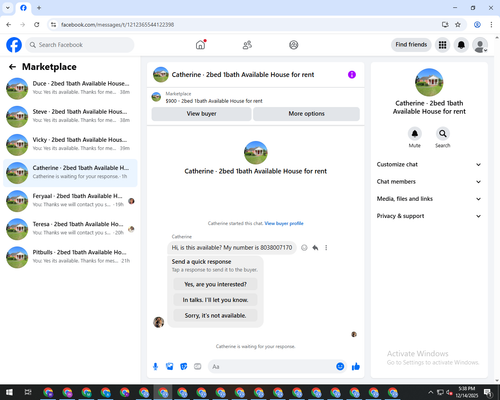Open Vicky conversation in Marketplace list
Viewport: 500px width, 400px height.
(70, 145)
